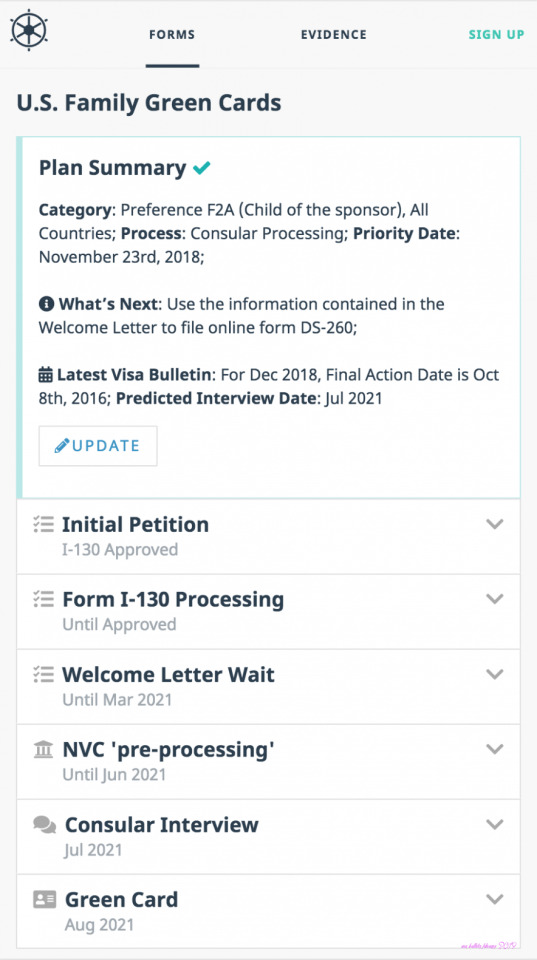This screenshot has width=537, height=960.
Task: Click the chat bubbles icon beside Consular Interview
Action: [x=45, y=825]
